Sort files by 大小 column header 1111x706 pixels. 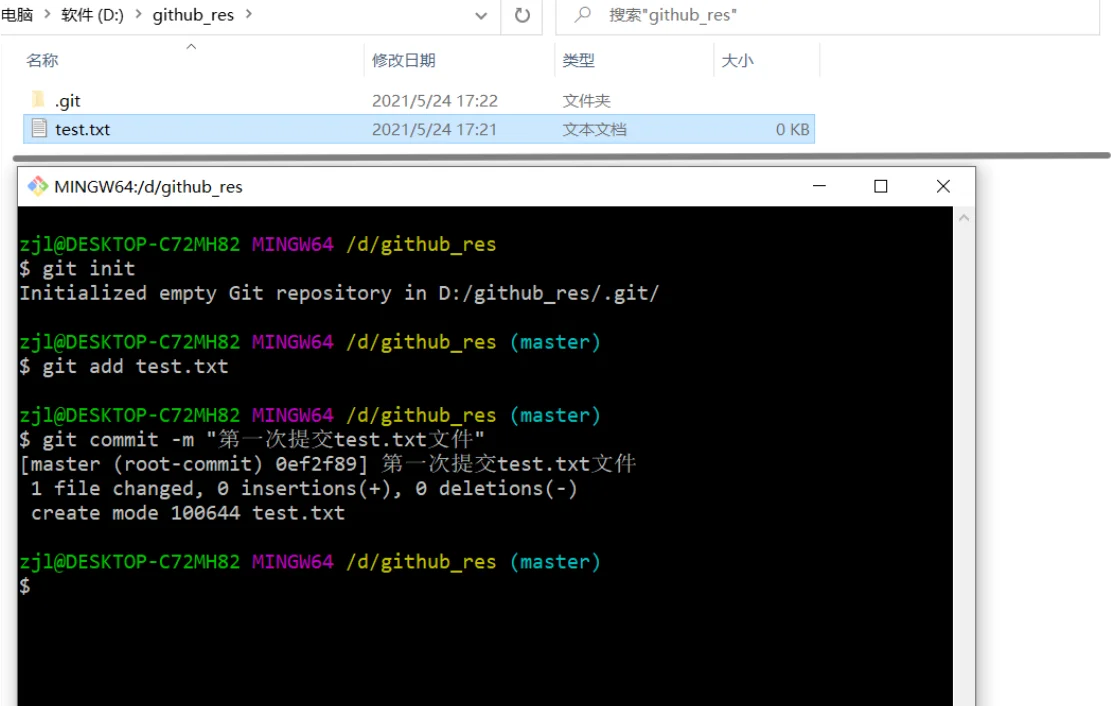737,61
